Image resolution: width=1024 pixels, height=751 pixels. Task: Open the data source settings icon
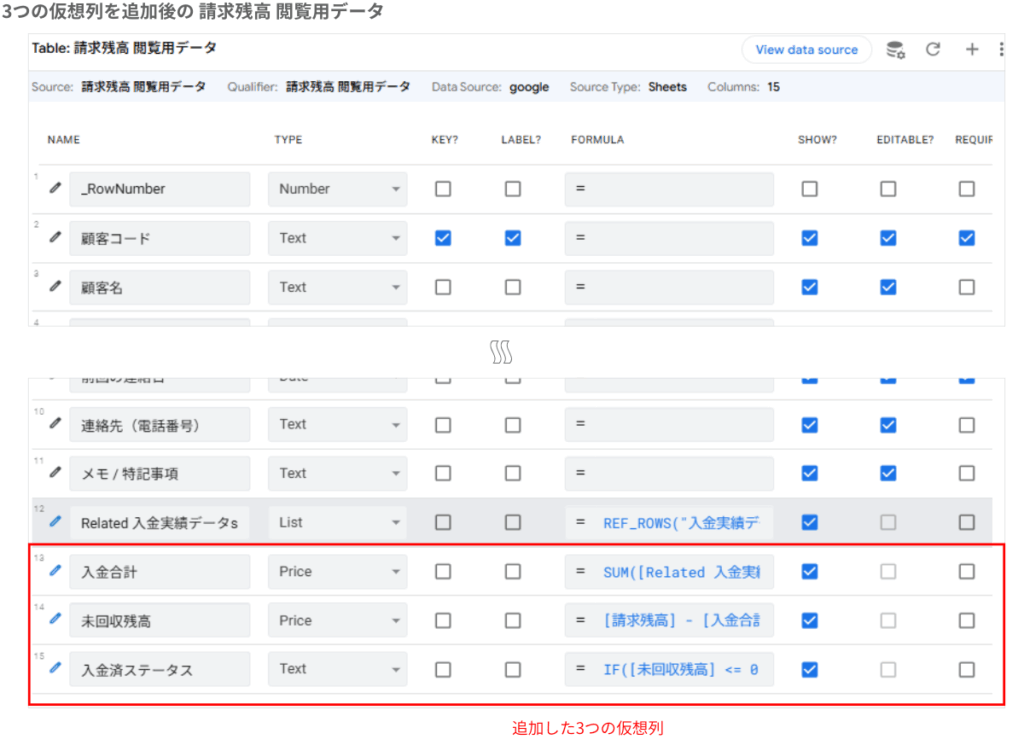[x=895, y=49]
